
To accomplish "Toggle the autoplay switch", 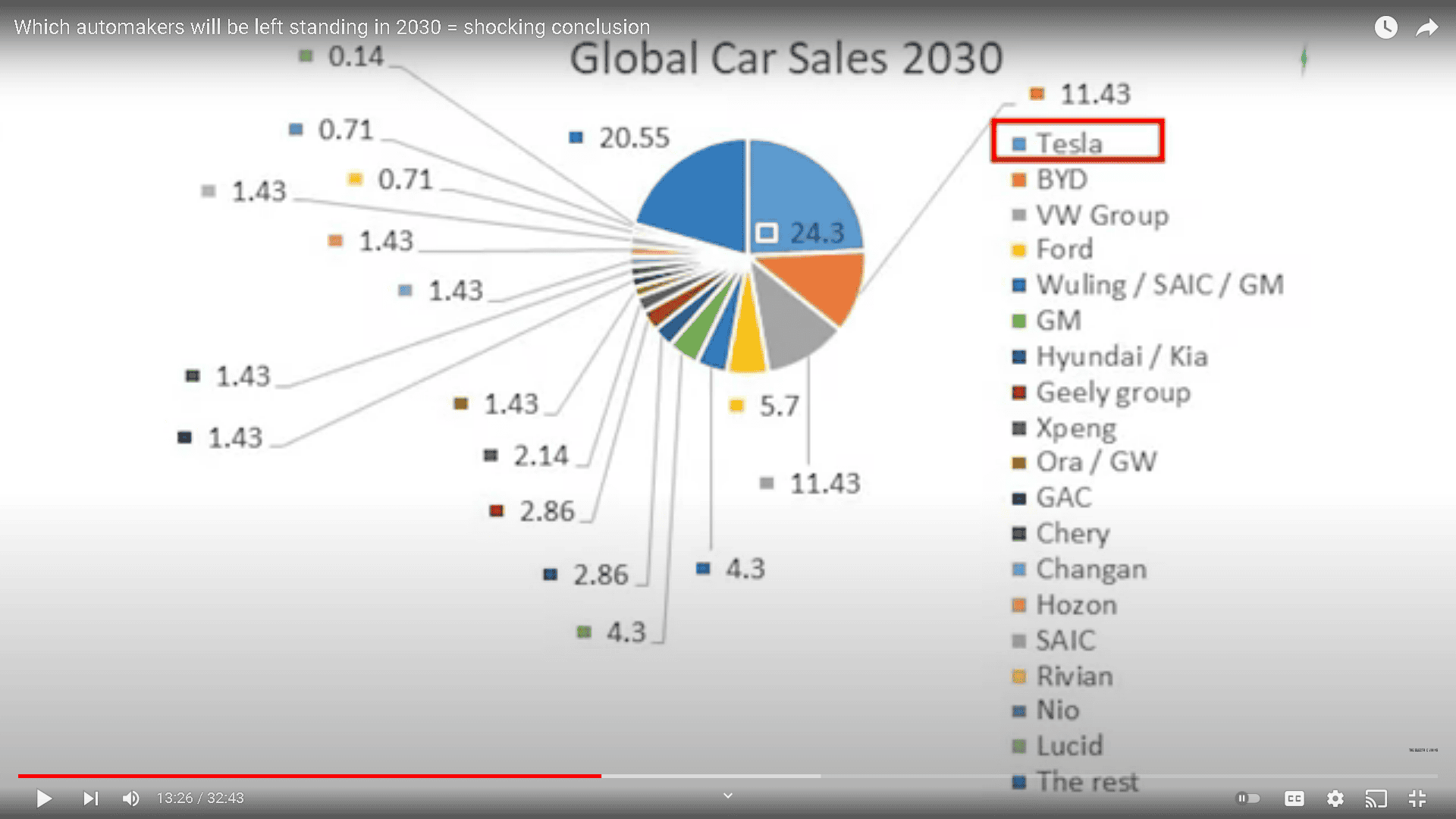I will [x=1248, y=799].
